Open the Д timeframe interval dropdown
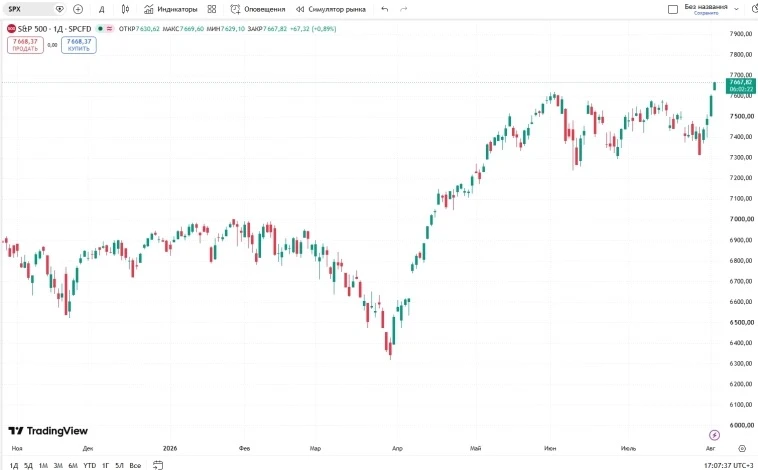The image size is (758, 470). tap(102, 9)
